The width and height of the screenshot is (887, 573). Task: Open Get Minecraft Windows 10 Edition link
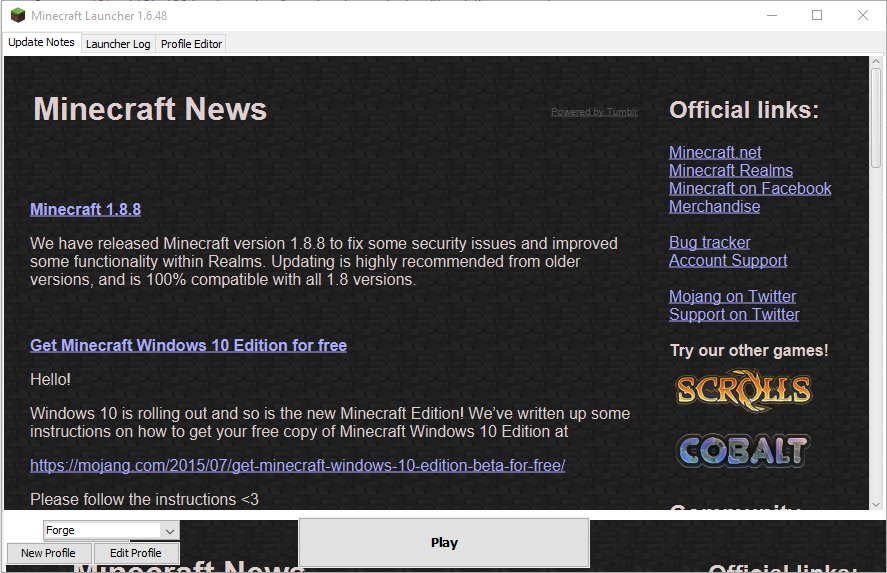pyautogui.click(x=188, y=346)
